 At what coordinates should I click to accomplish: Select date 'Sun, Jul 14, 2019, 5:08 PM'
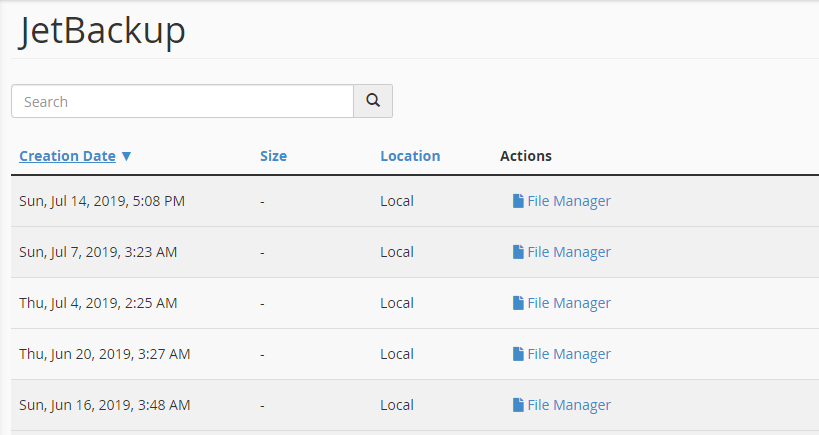102,201
